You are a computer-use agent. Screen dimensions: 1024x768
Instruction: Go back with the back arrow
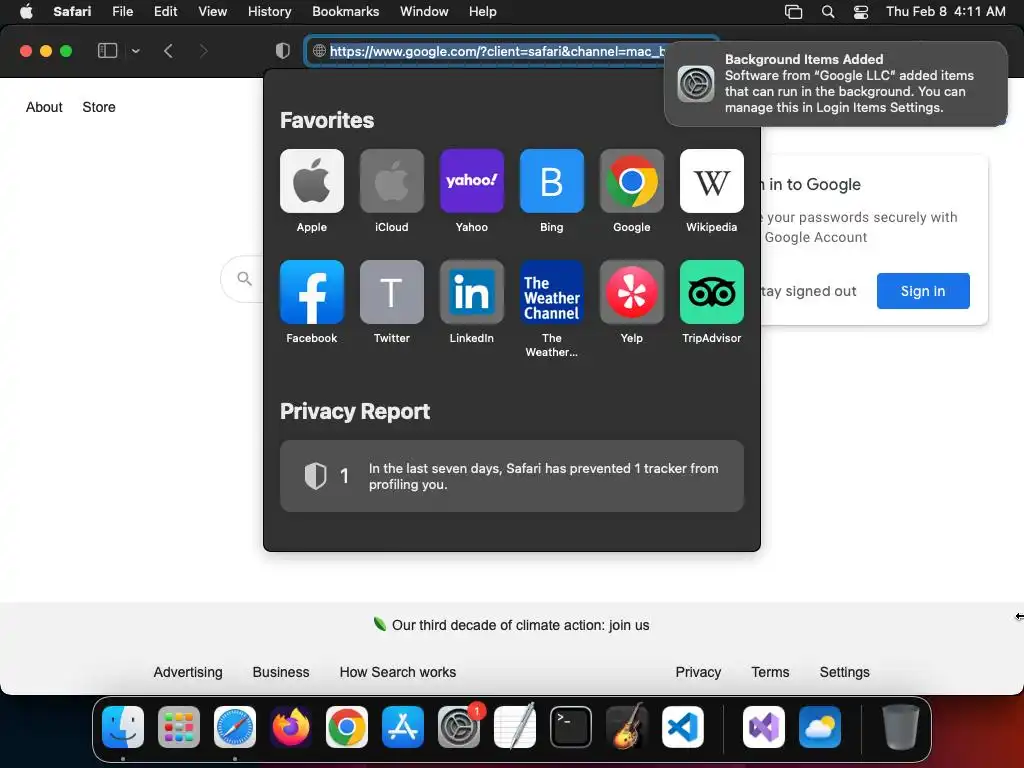coord(168,51)
